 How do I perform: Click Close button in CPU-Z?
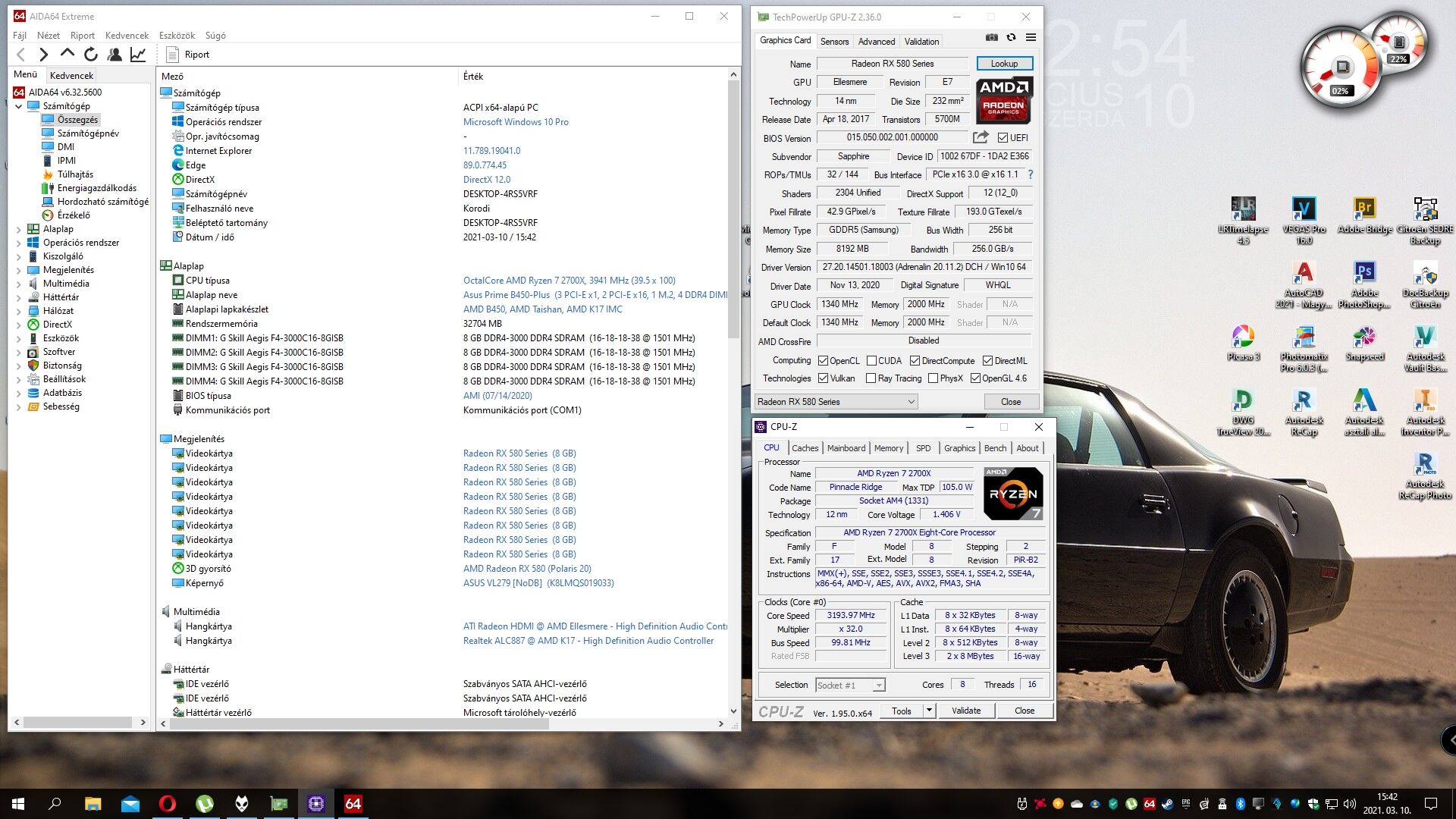click(1025, 711)
